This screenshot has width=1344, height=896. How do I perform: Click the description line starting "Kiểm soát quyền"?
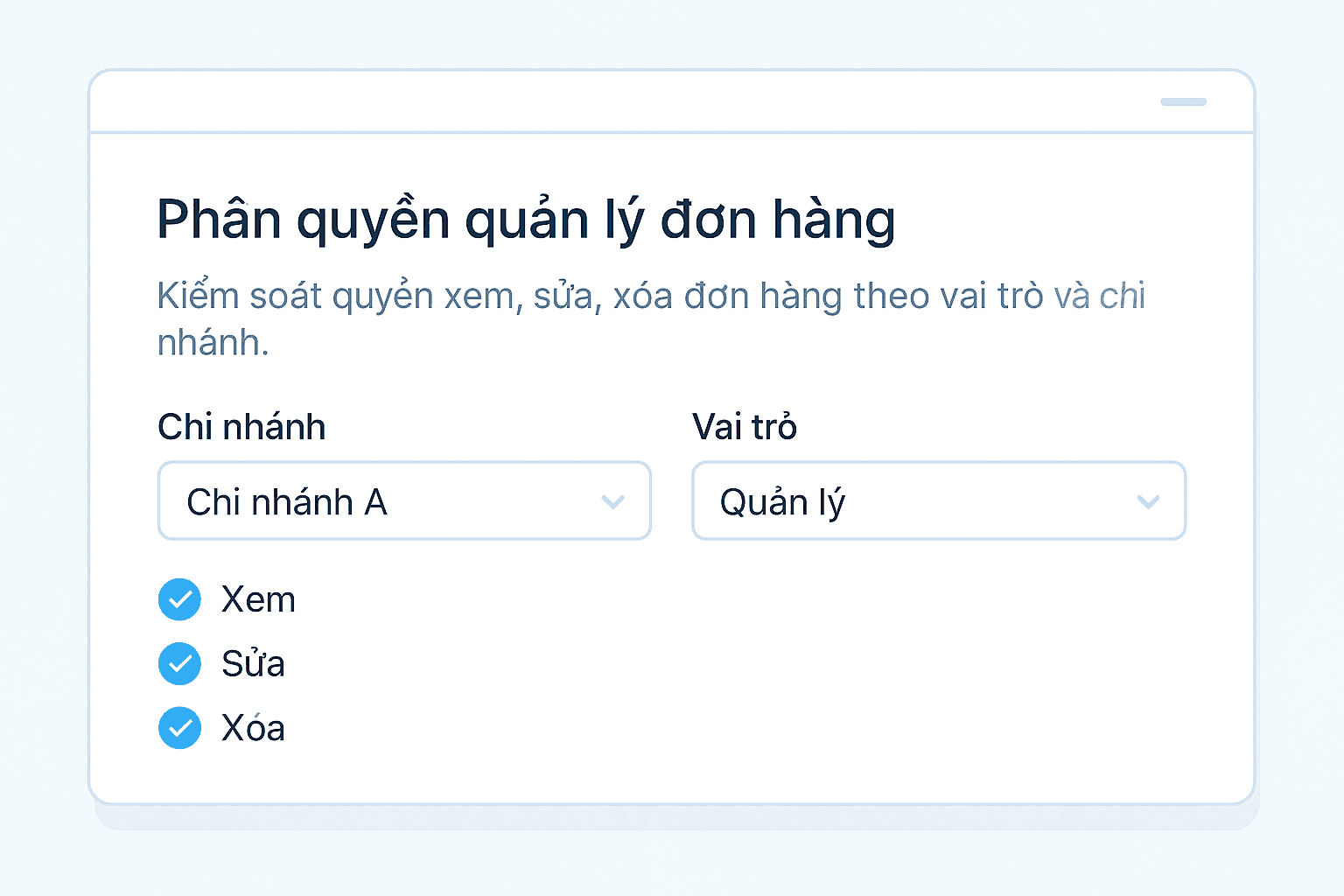click(x=651, y=296)
